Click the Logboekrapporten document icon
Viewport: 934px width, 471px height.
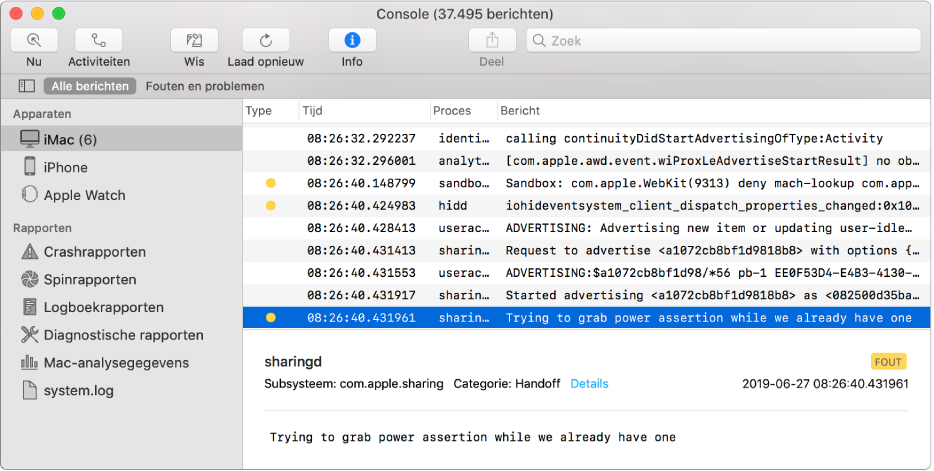click(x=29, y=307)
